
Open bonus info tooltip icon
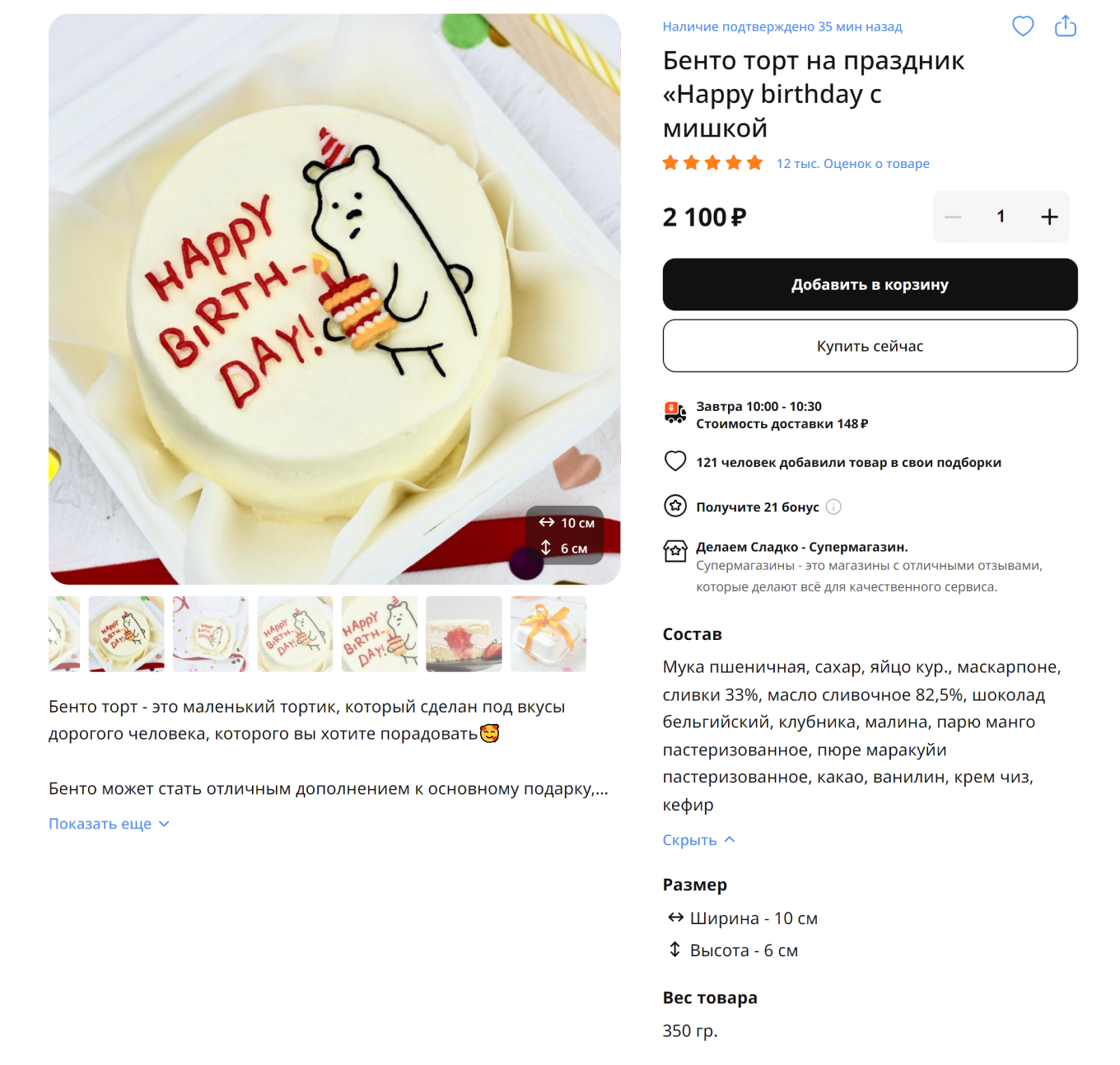[833, 507]
